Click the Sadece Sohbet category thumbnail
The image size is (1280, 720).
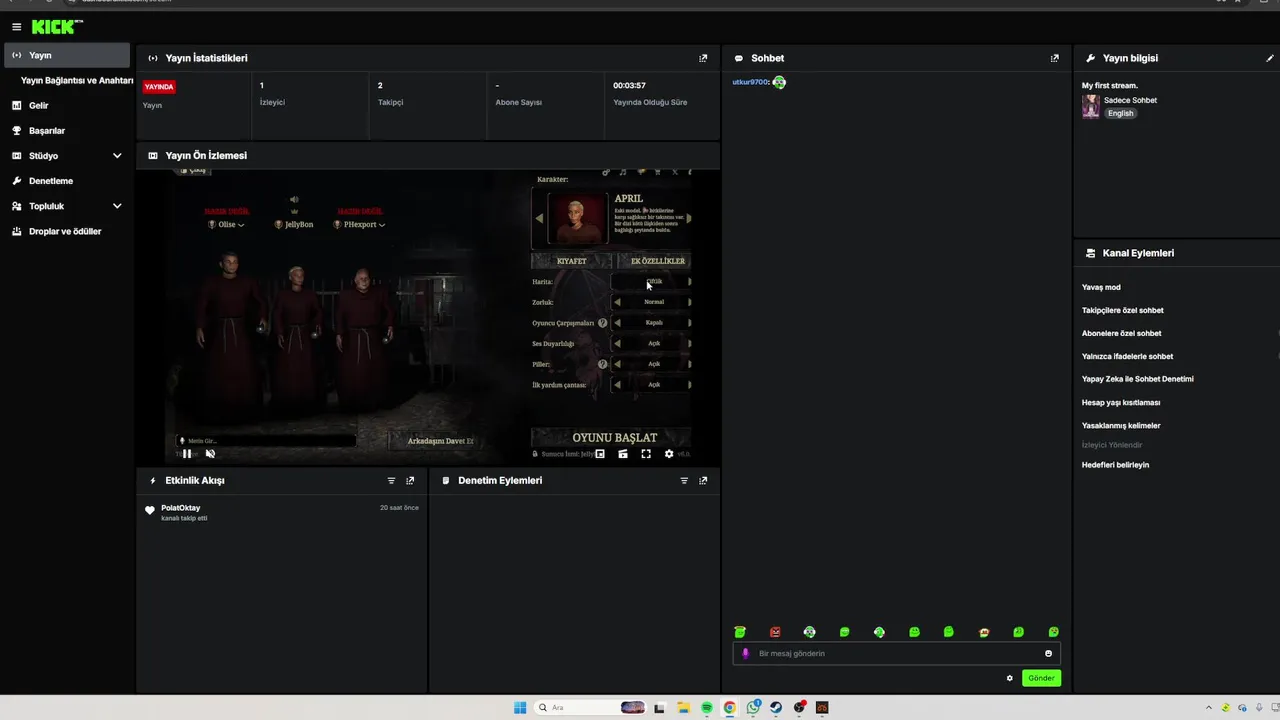pos(1090,107)
